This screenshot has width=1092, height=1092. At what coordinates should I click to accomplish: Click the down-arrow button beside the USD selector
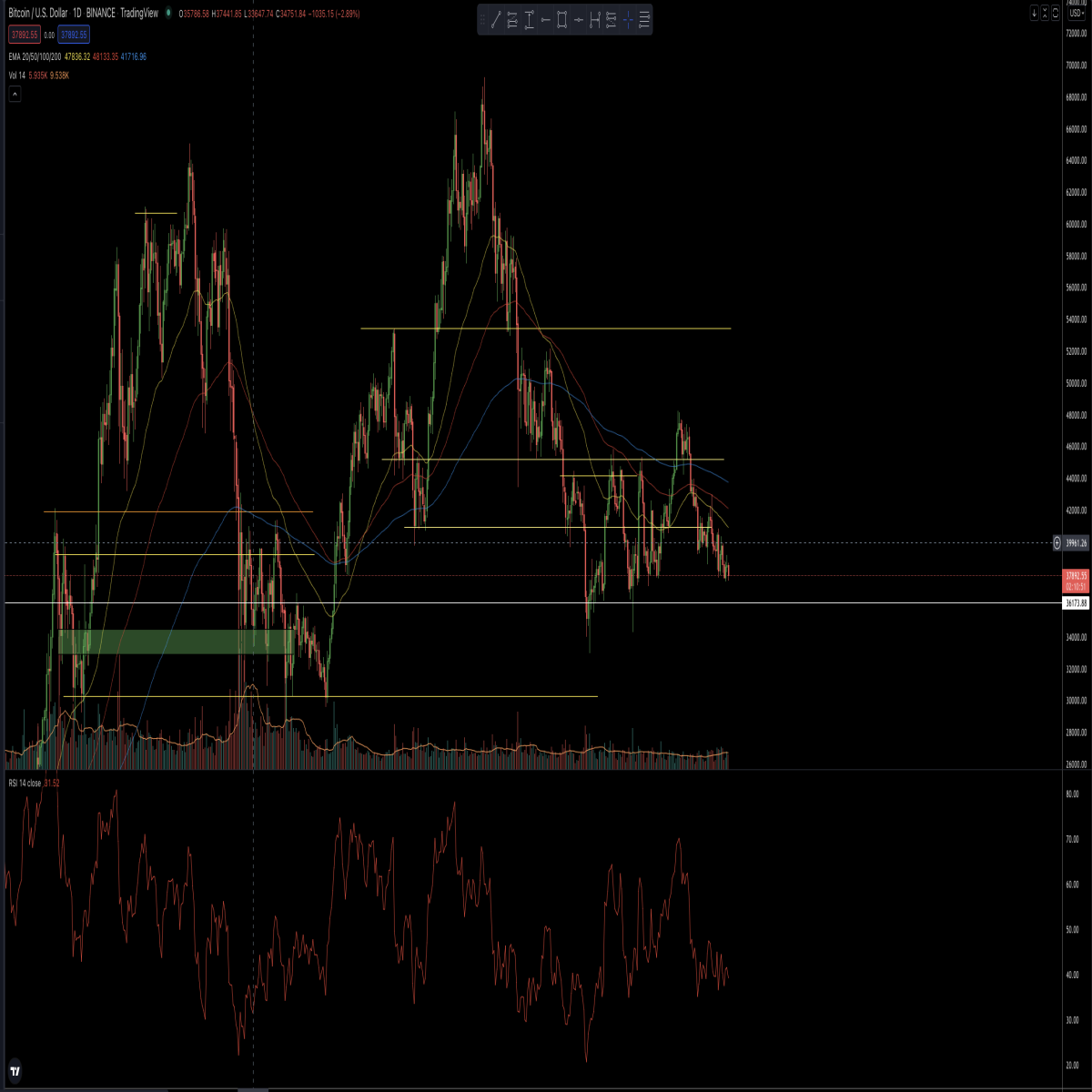(1035, 13)
